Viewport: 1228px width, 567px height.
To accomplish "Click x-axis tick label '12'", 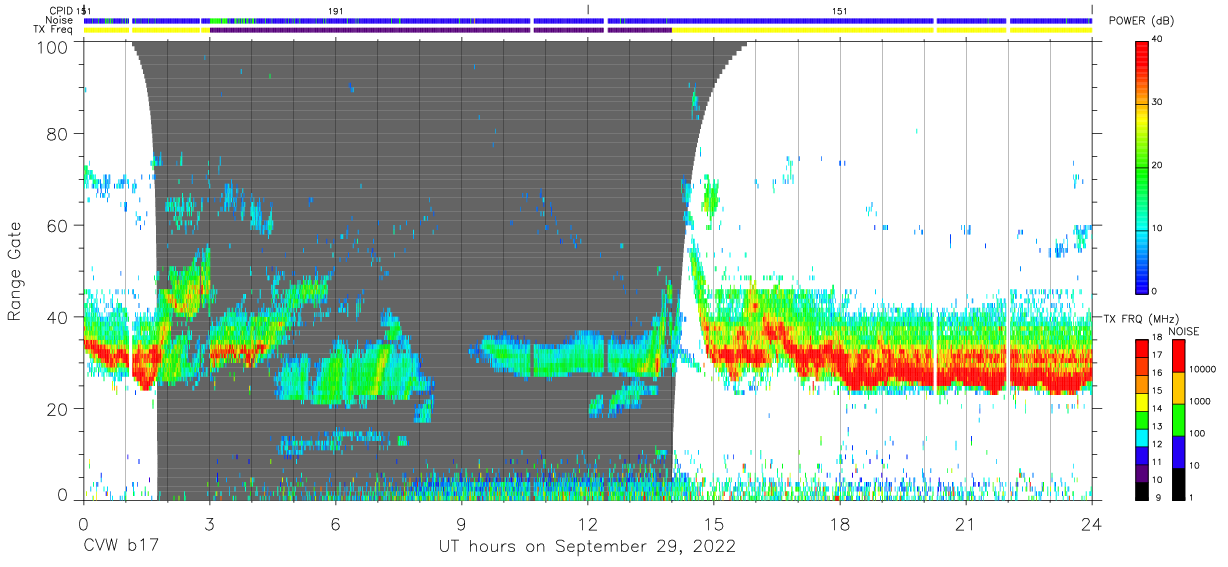I will tap(587, 523).
